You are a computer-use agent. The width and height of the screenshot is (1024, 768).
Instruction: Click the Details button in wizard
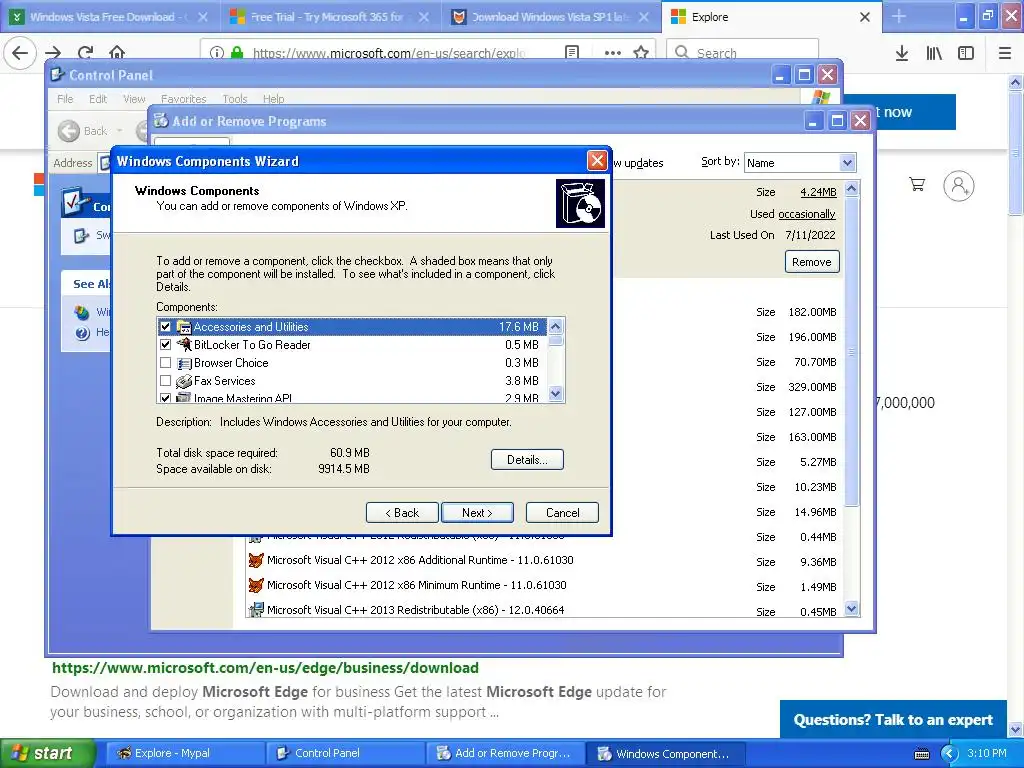tap(527, 460)
